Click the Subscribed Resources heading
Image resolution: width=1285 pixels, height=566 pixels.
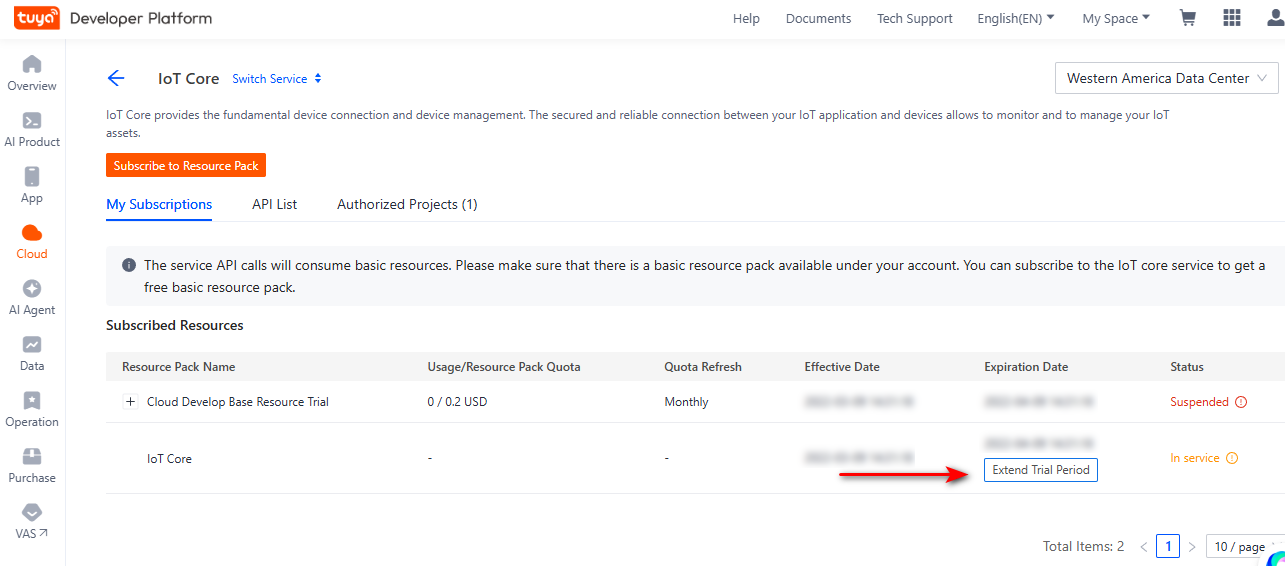pyautogui.click(x=175, y=325)
